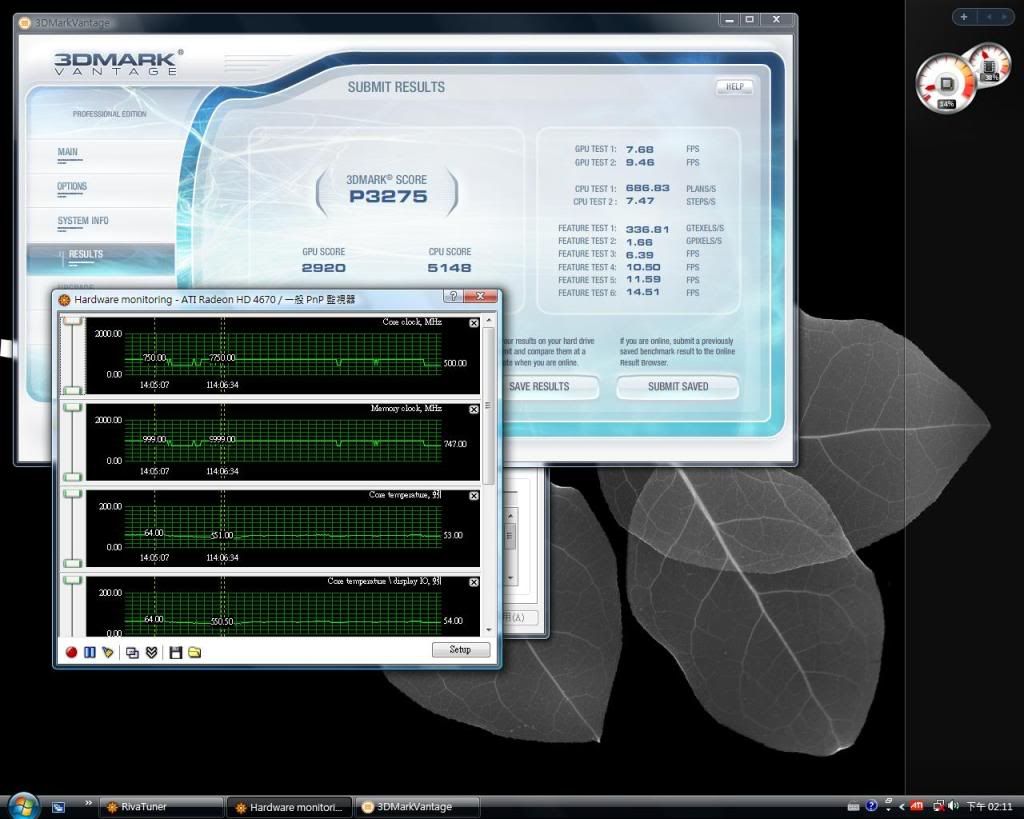Image resolution: width=1024 pixels, height=819 pixels.
Task: Click the CPU TEST 1 value 686.83
Action: click(x=648, y=188)
